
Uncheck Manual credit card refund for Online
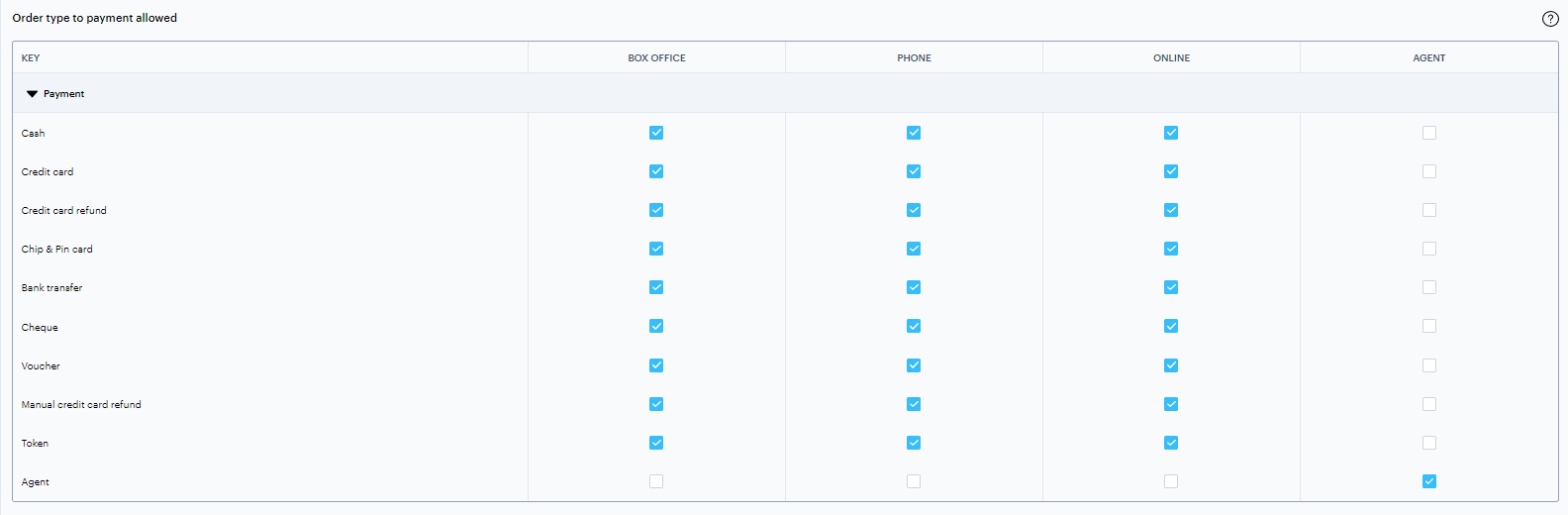1171,404
